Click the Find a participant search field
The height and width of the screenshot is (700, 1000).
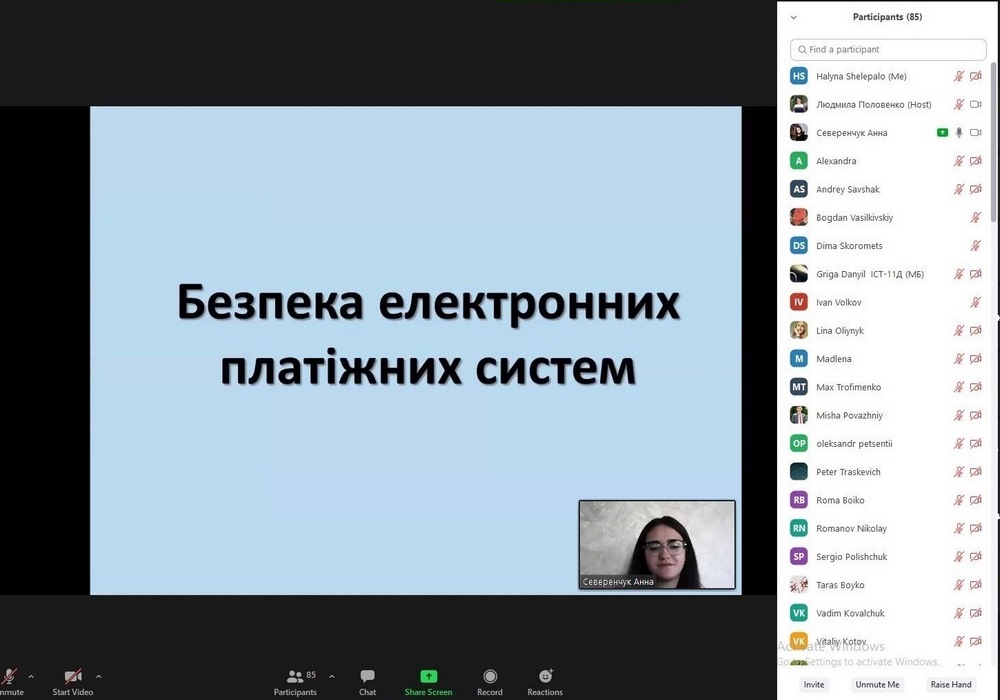coord(888,49)
